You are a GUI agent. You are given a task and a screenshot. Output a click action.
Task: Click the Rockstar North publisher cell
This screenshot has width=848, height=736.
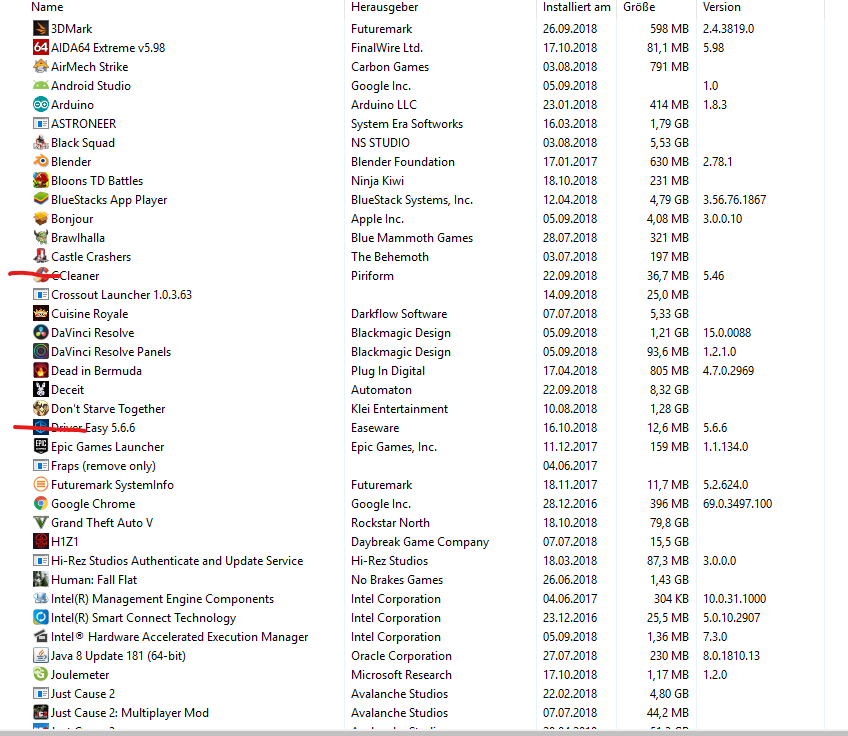[x=390, y=522]
